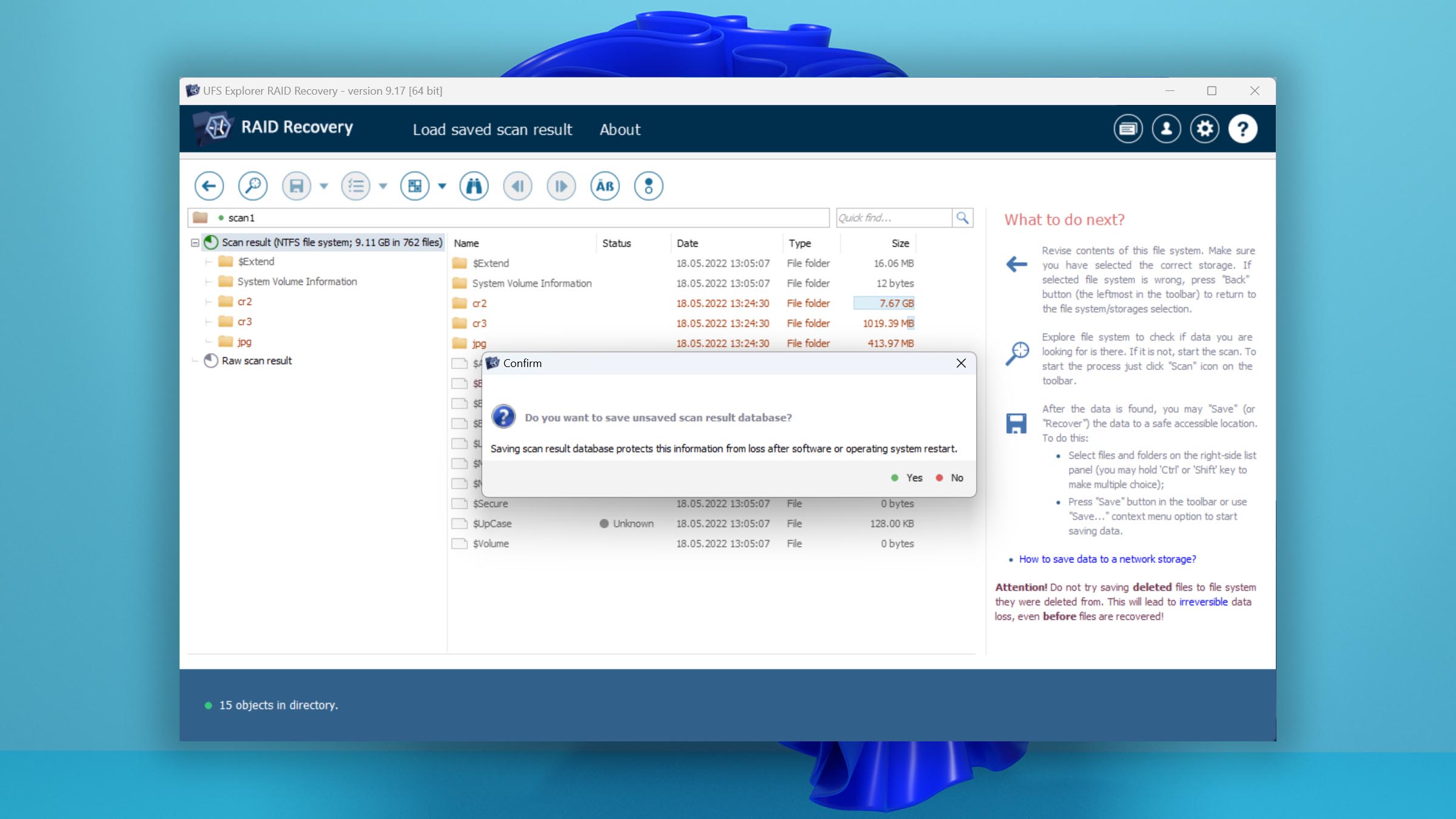The width and height of the screenshot is (1456, 819).
Task: Click the Yes button in Confirm dialog
Action: pos(907,478)
